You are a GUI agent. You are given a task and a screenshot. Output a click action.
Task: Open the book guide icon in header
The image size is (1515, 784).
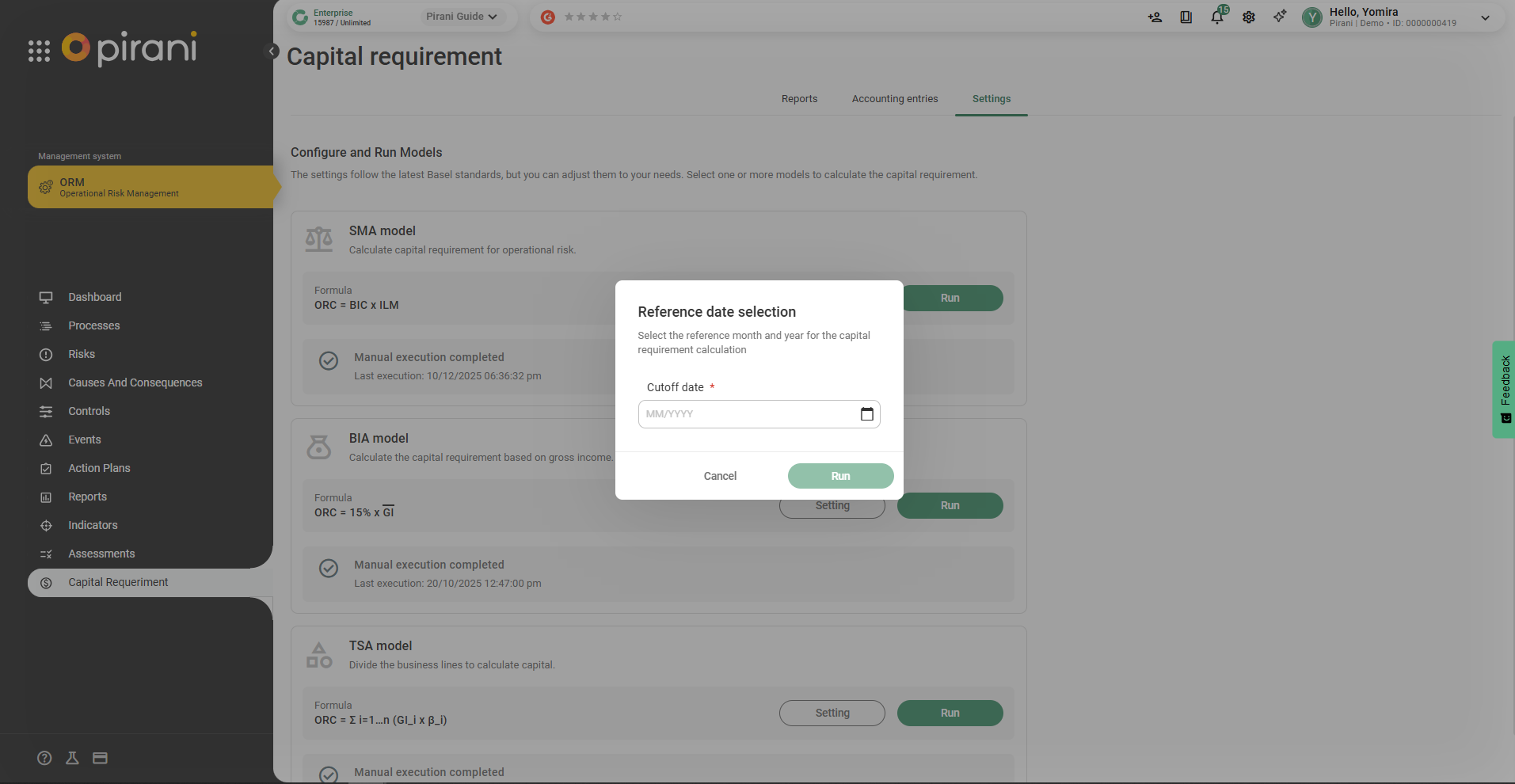point(1186,17)
